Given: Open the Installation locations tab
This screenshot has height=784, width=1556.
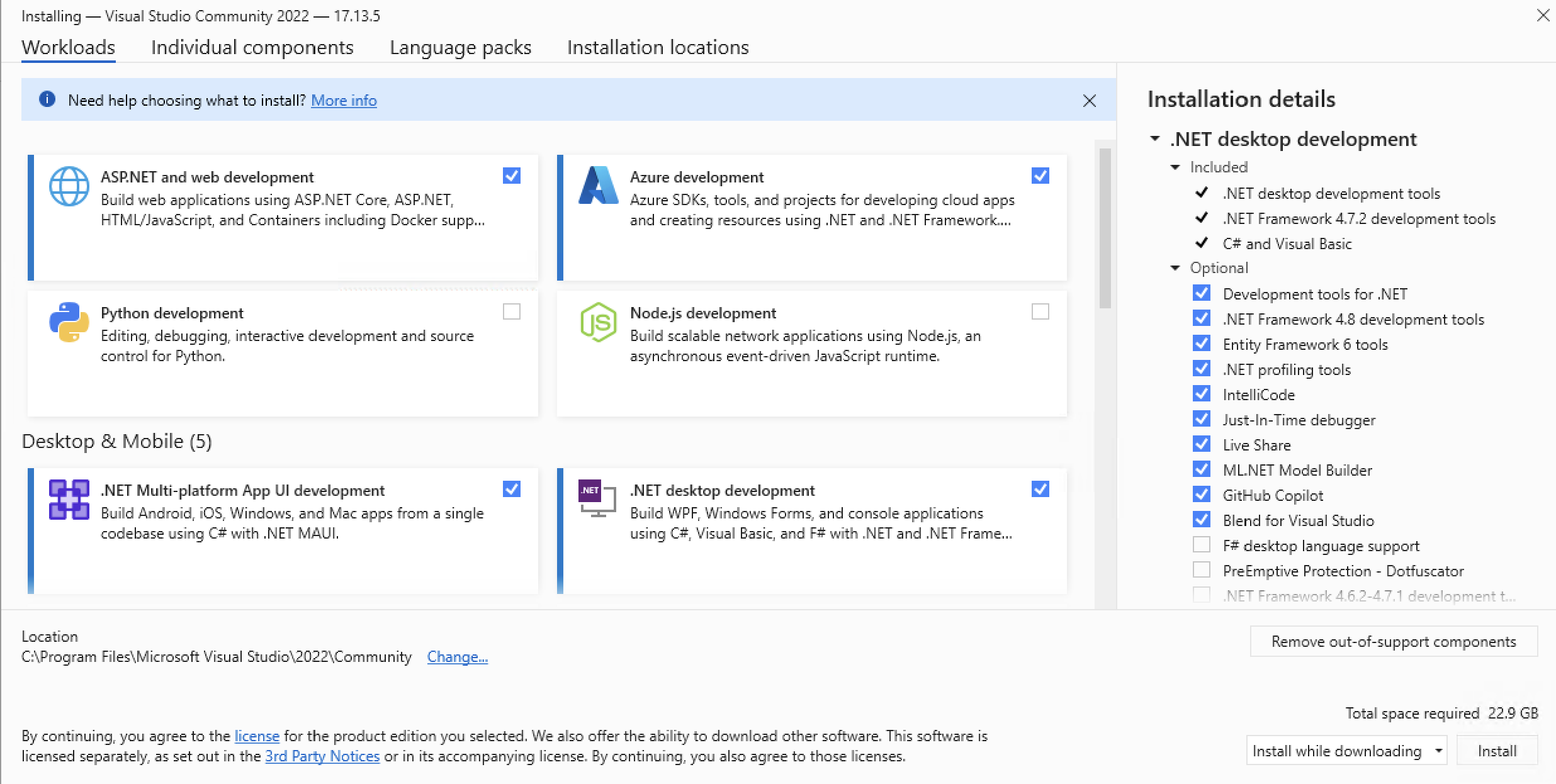Looking at the screenshot, I should click(x=658, y=48).
